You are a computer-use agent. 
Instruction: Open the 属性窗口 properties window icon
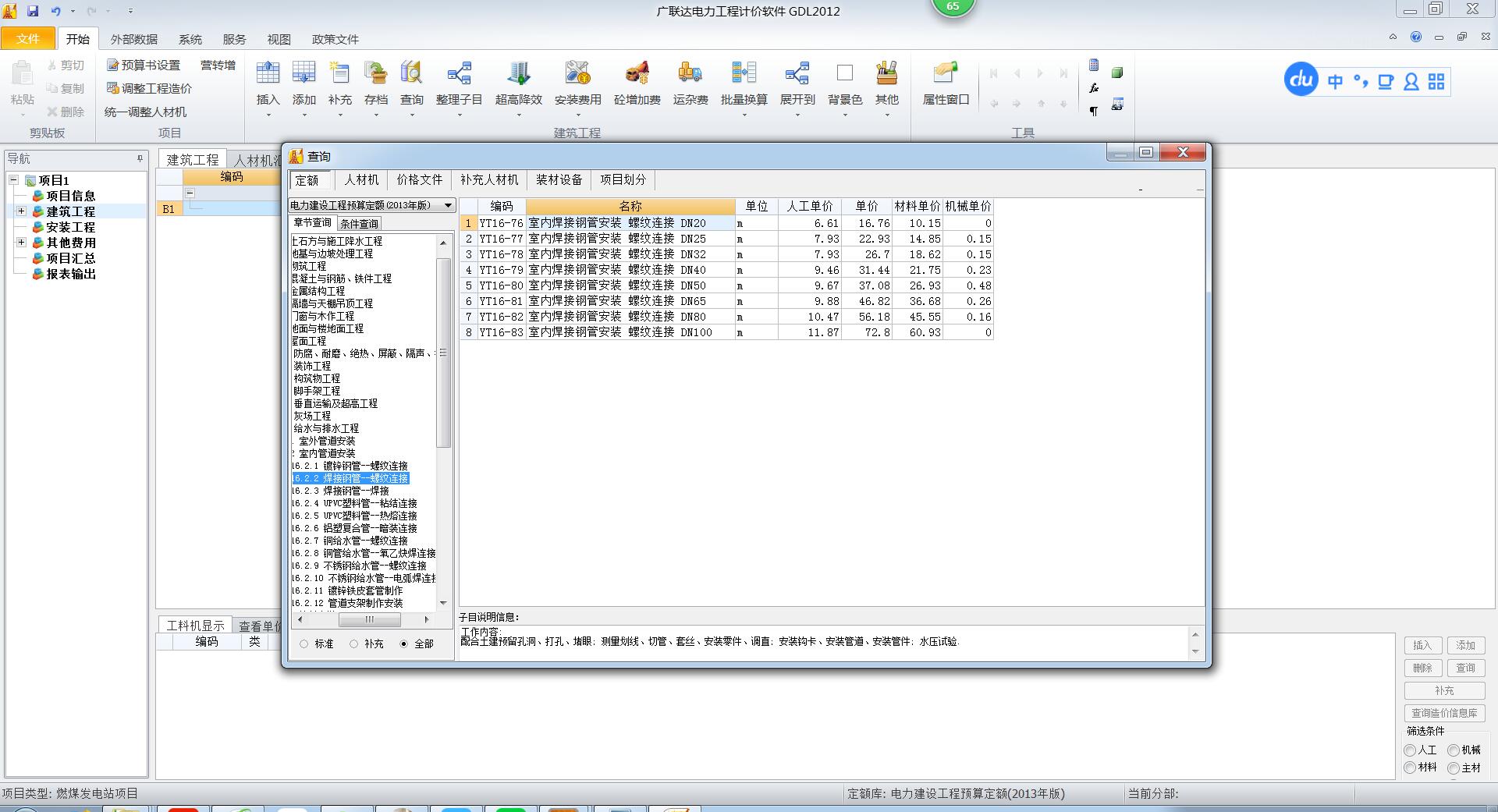[946, 73]
